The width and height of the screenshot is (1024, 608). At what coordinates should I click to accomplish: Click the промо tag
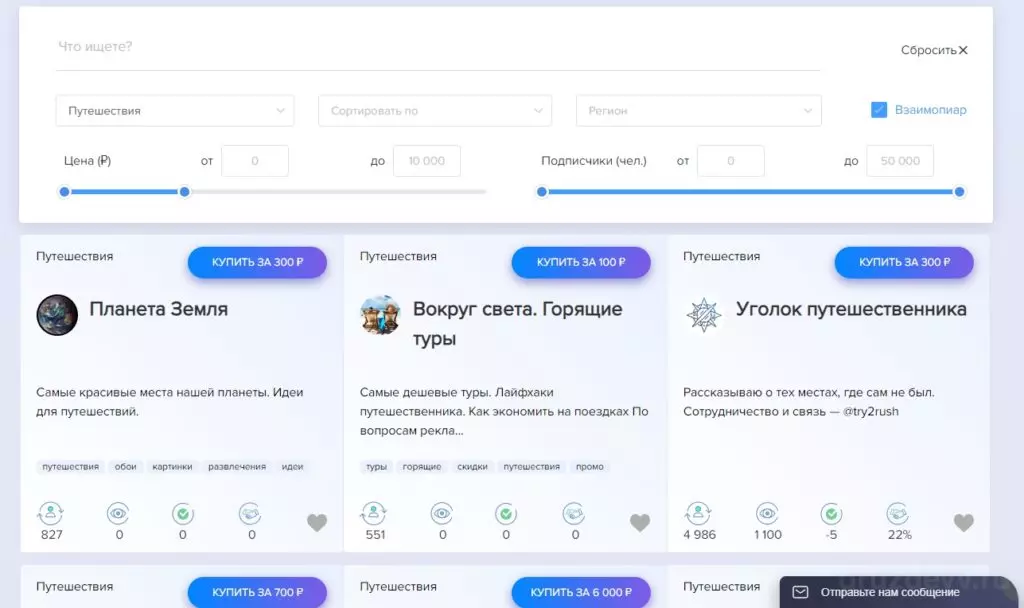coord(590,467)
